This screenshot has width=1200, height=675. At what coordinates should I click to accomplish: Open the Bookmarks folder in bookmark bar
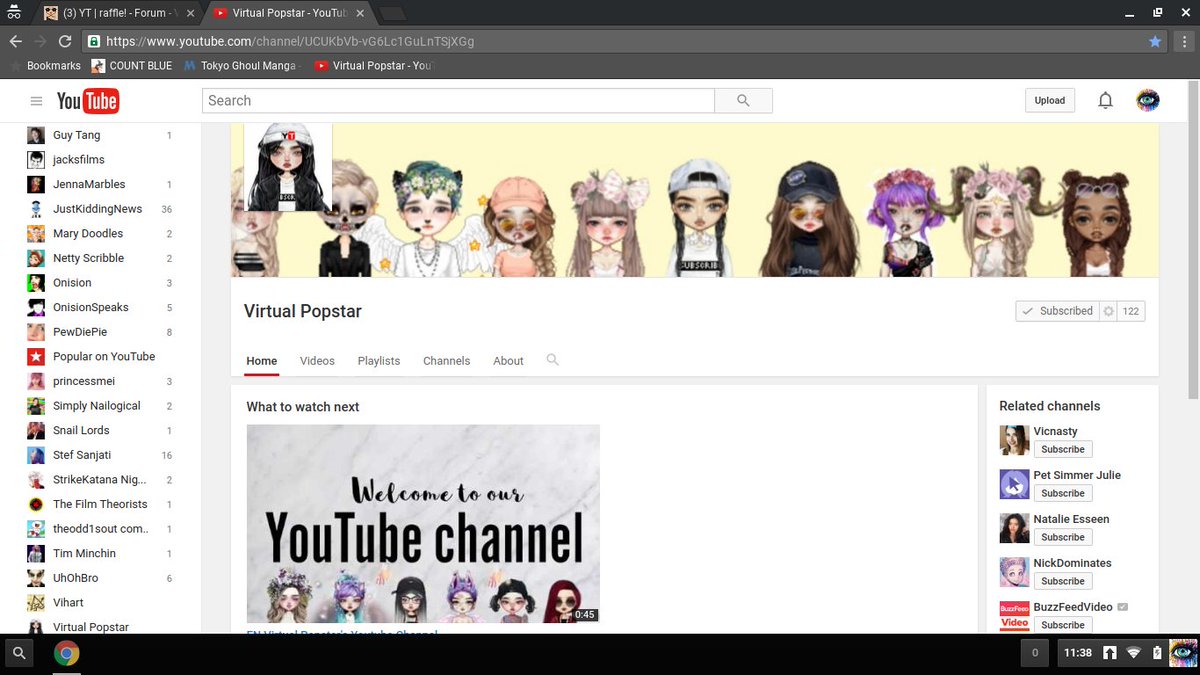click(x=45, y=66)
